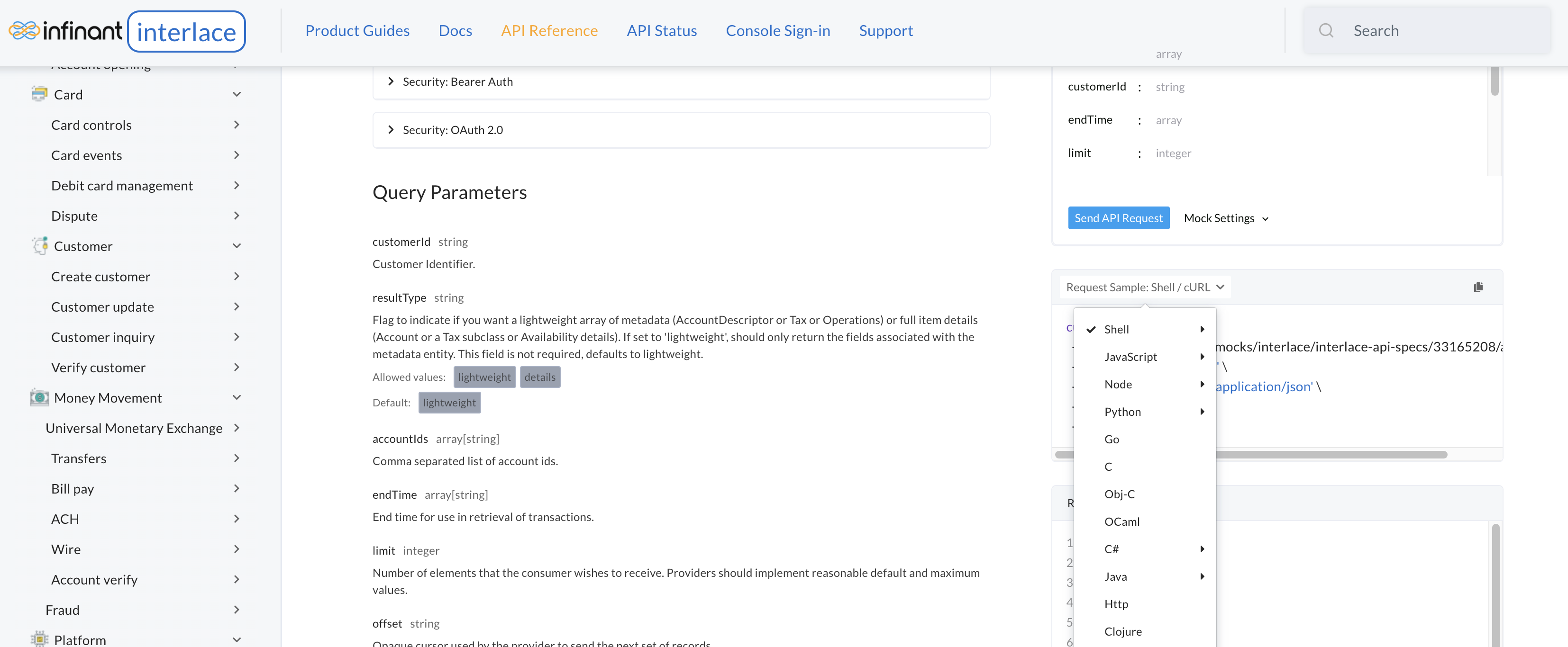Expand Security: OAuth 2.0 section
The height and width of the screenshot is (647, 1568).
(681, 129)
